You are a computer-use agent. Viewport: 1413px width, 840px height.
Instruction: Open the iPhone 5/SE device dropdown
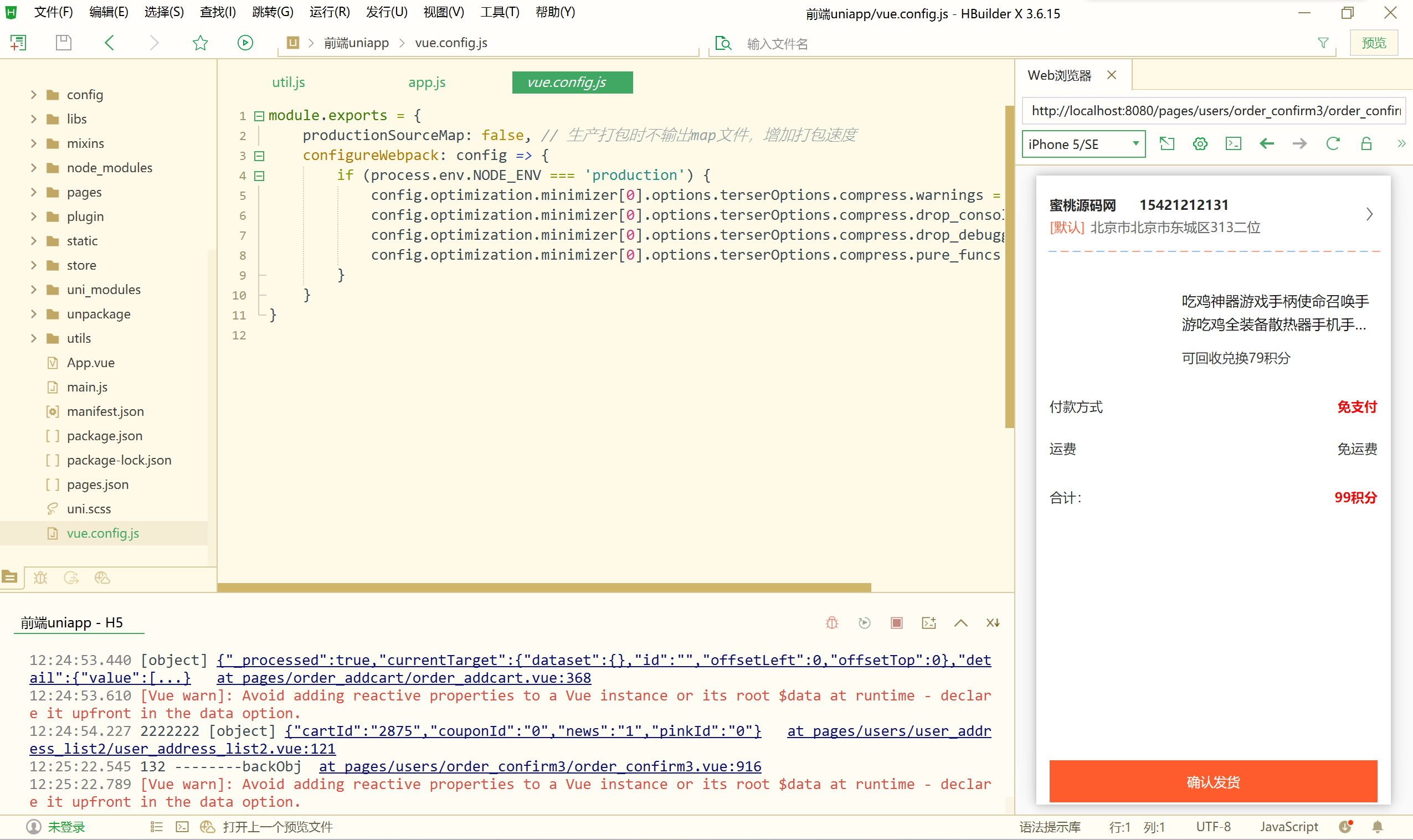[x=1083, y=144]
